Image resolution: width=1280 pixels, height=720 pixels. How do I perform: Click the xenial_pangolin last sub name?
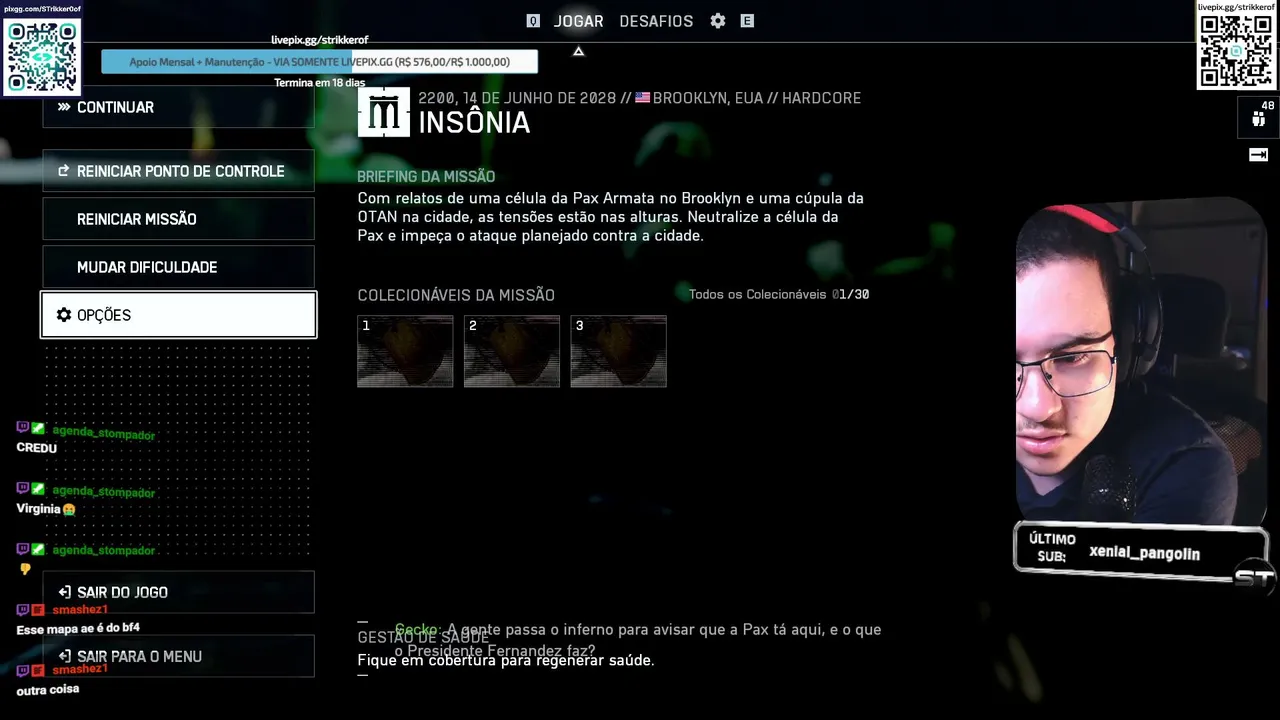pyautogui.click(x=1144, y=554)
